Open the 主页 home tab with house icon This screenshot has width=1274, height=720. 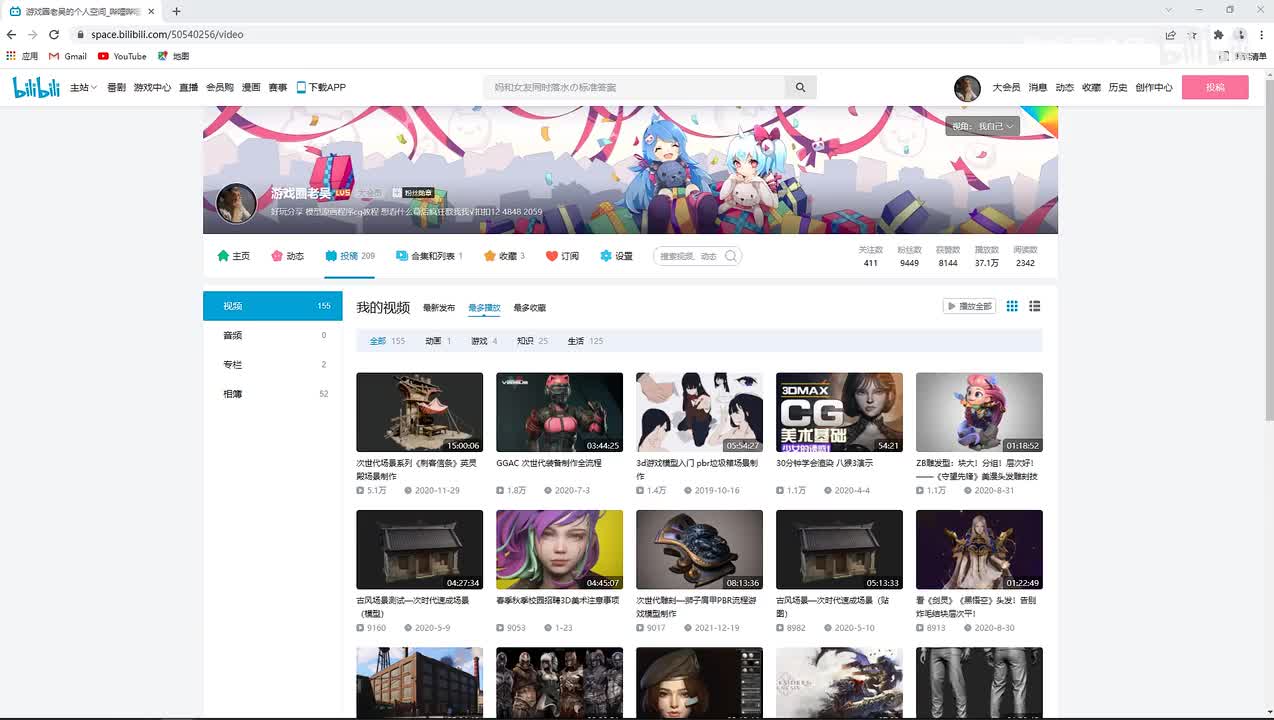pyautogui.click(x=234, y=256)
